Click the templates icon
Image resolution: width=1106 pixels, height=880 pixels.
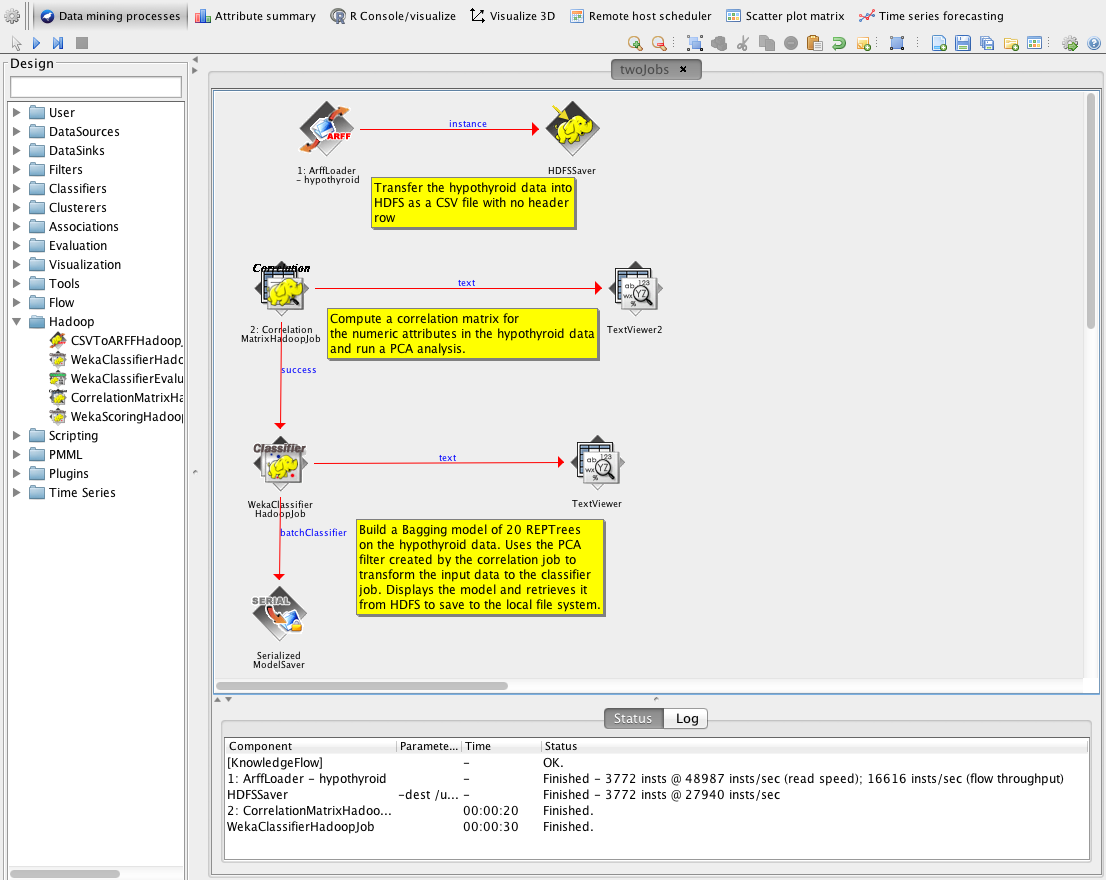(1035, 44)
